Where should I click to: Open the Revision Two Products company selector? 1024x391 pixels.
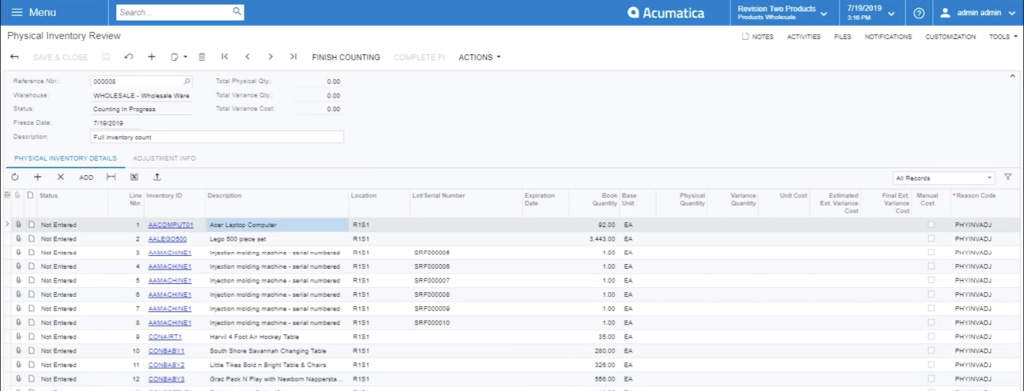pyautogui.click(x=782, y=12)
